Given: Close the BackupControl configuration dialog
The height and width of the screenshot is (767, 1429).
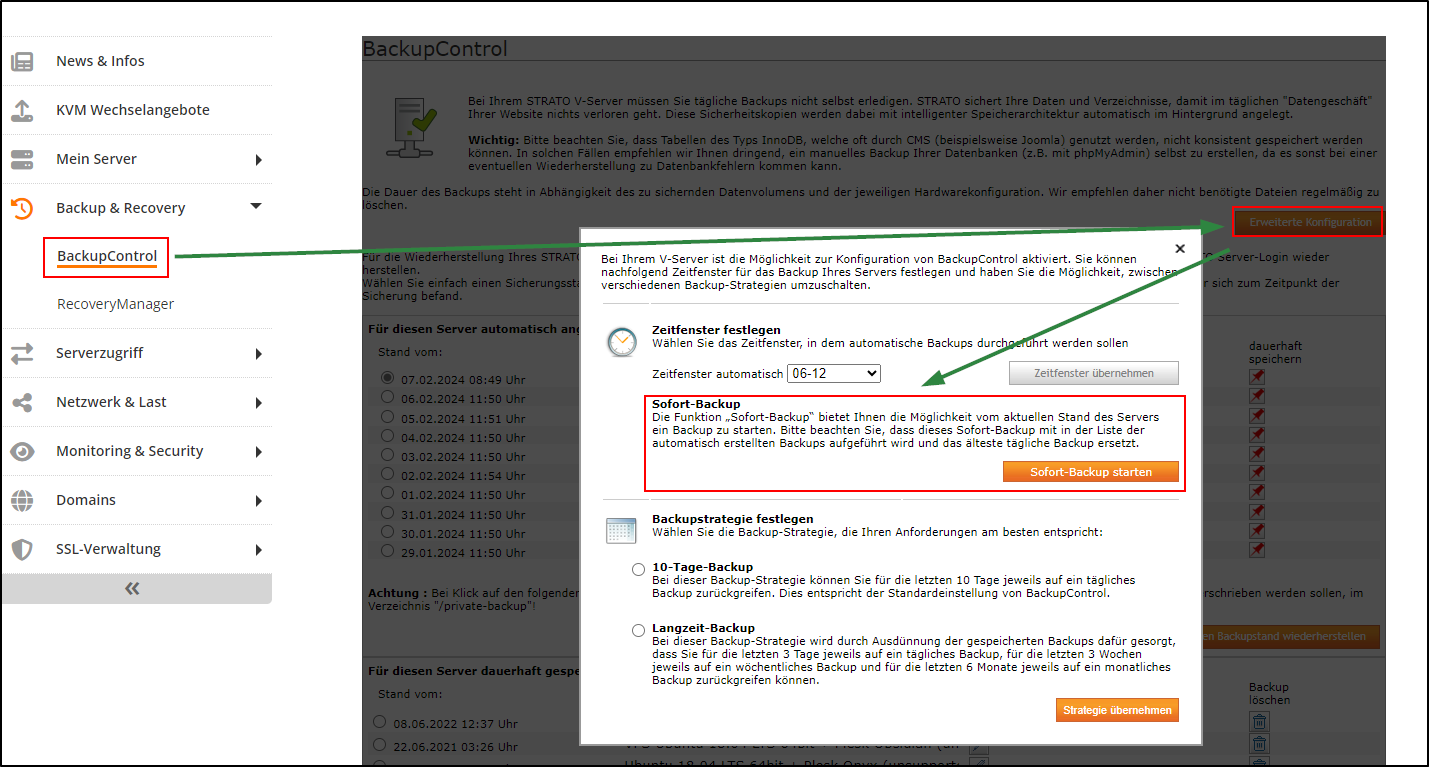Looking at the screenshot, I should 1180,249.
